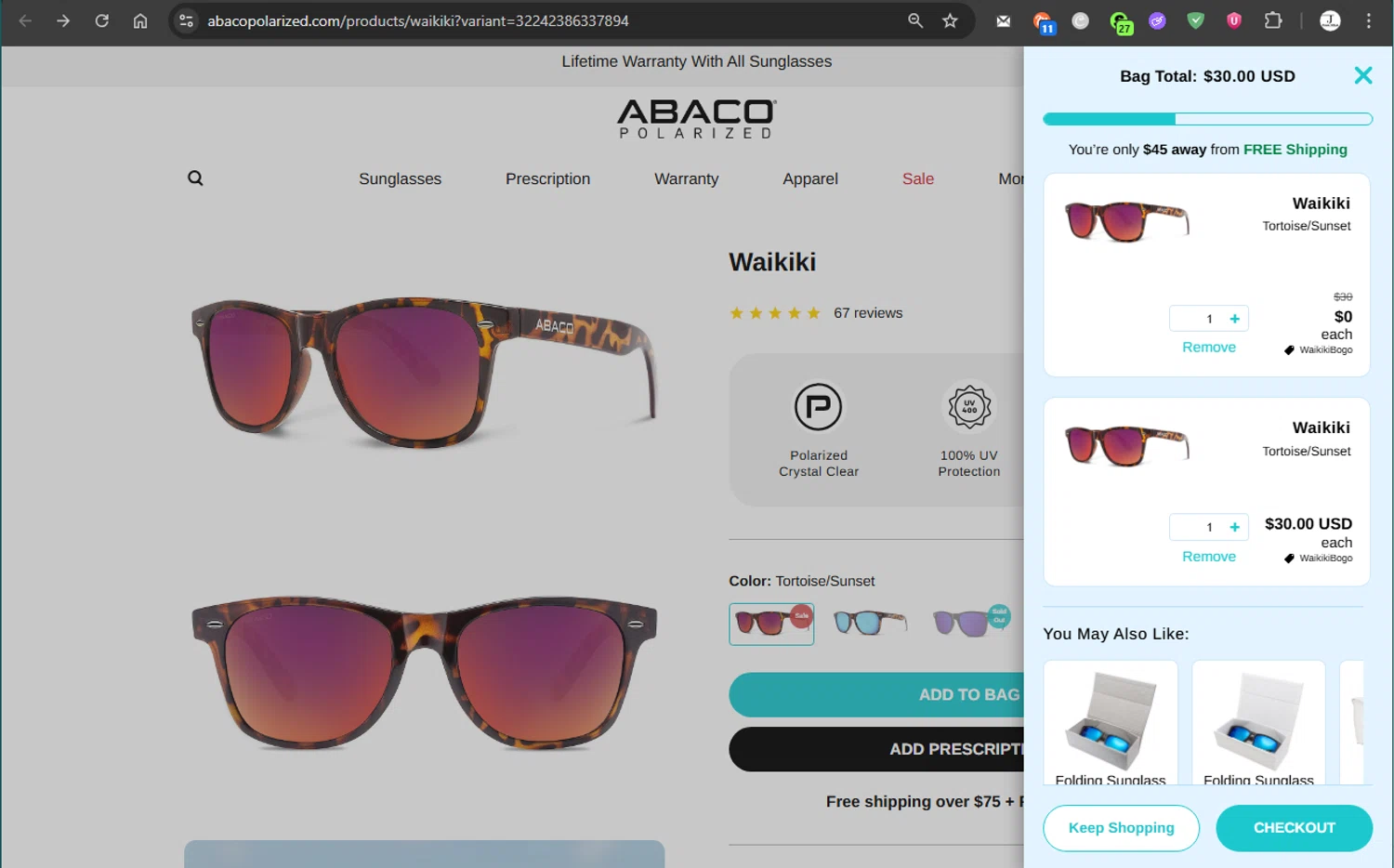Click the UV 400 protection badge icon
Image resolution: width=1394 pixels, height=868 pixels.
969,407
